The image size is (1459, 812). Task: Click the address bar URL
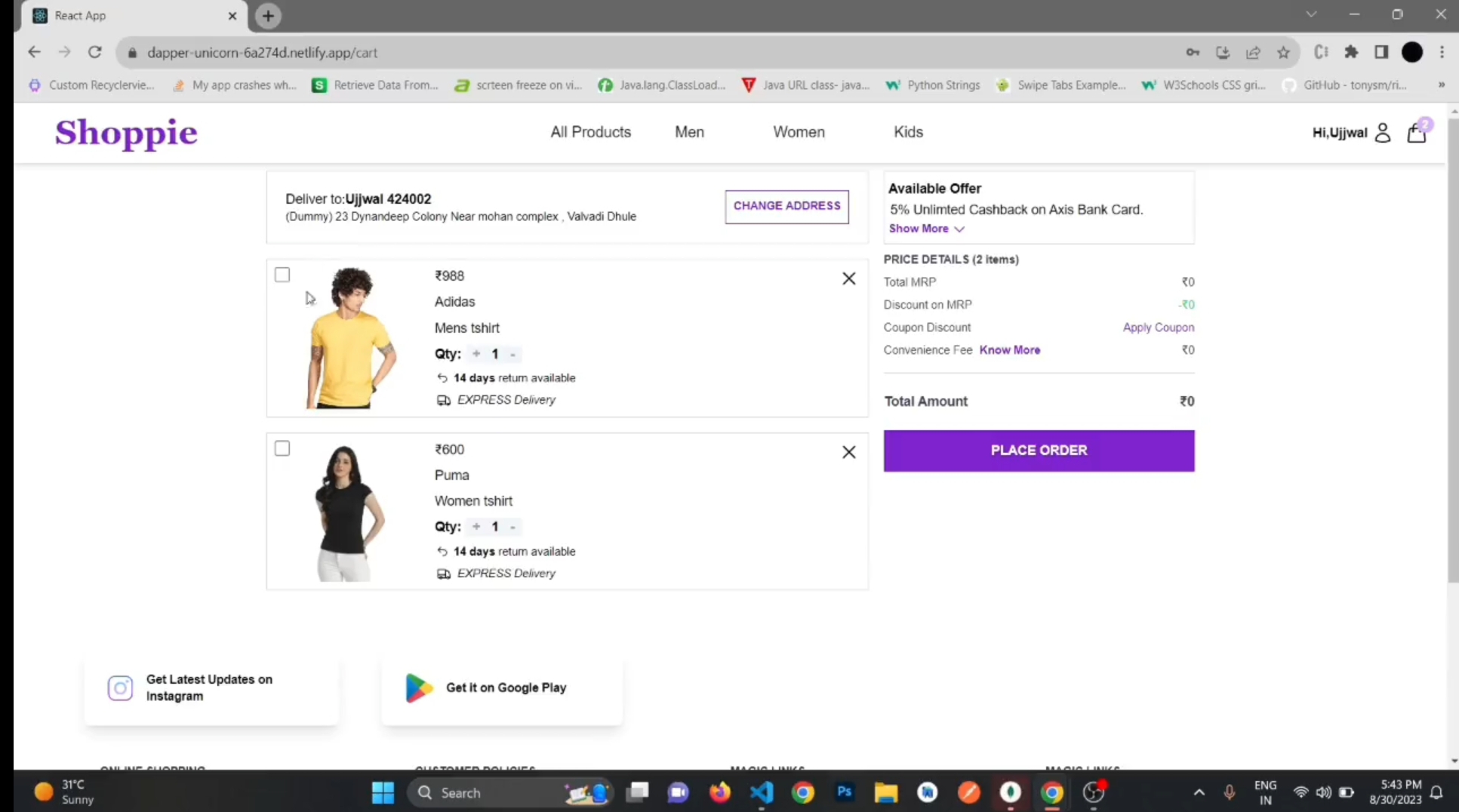[262, 53]
